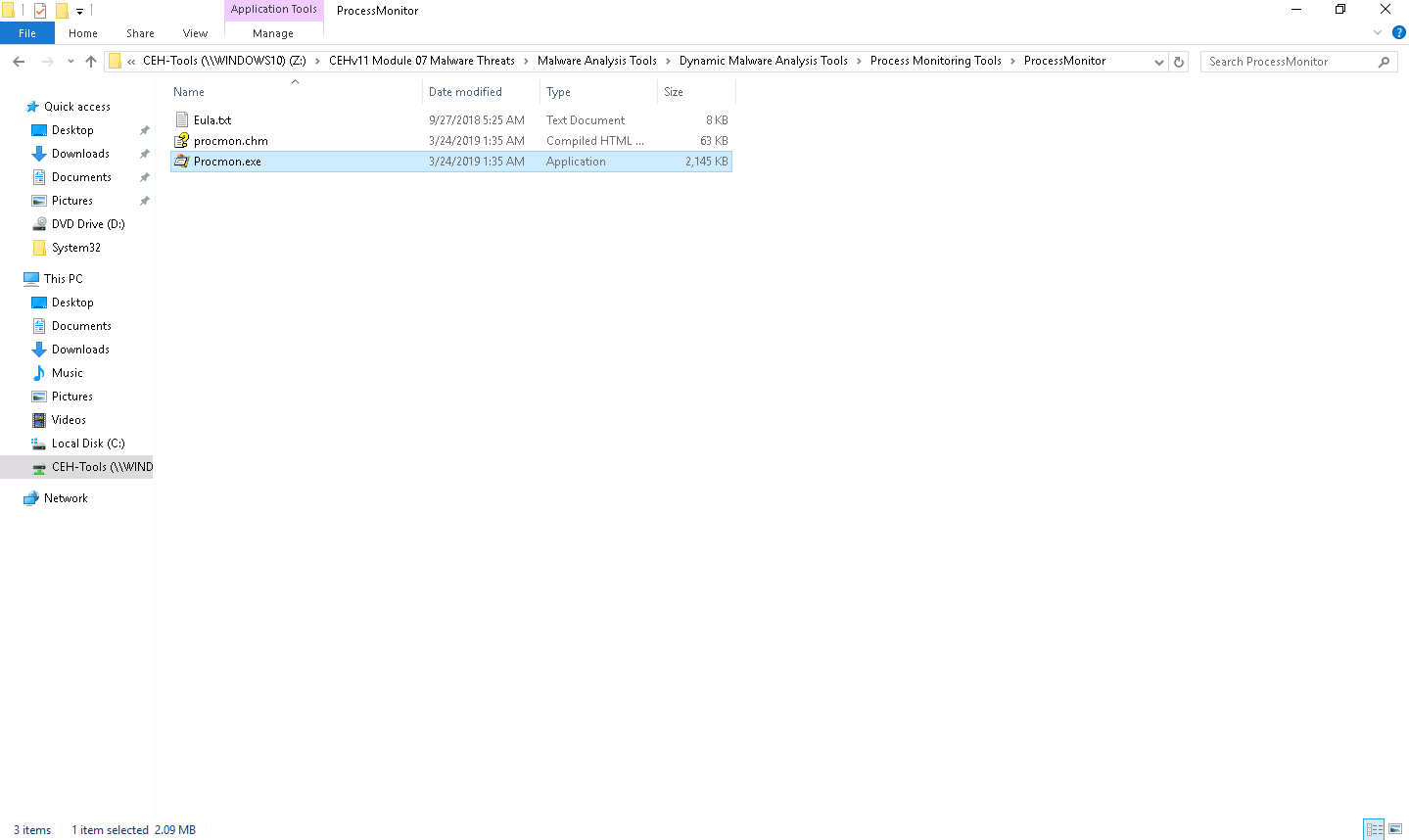Open the Manage ribbon tab
The image size is (1409, 840).
coord(273,33)
